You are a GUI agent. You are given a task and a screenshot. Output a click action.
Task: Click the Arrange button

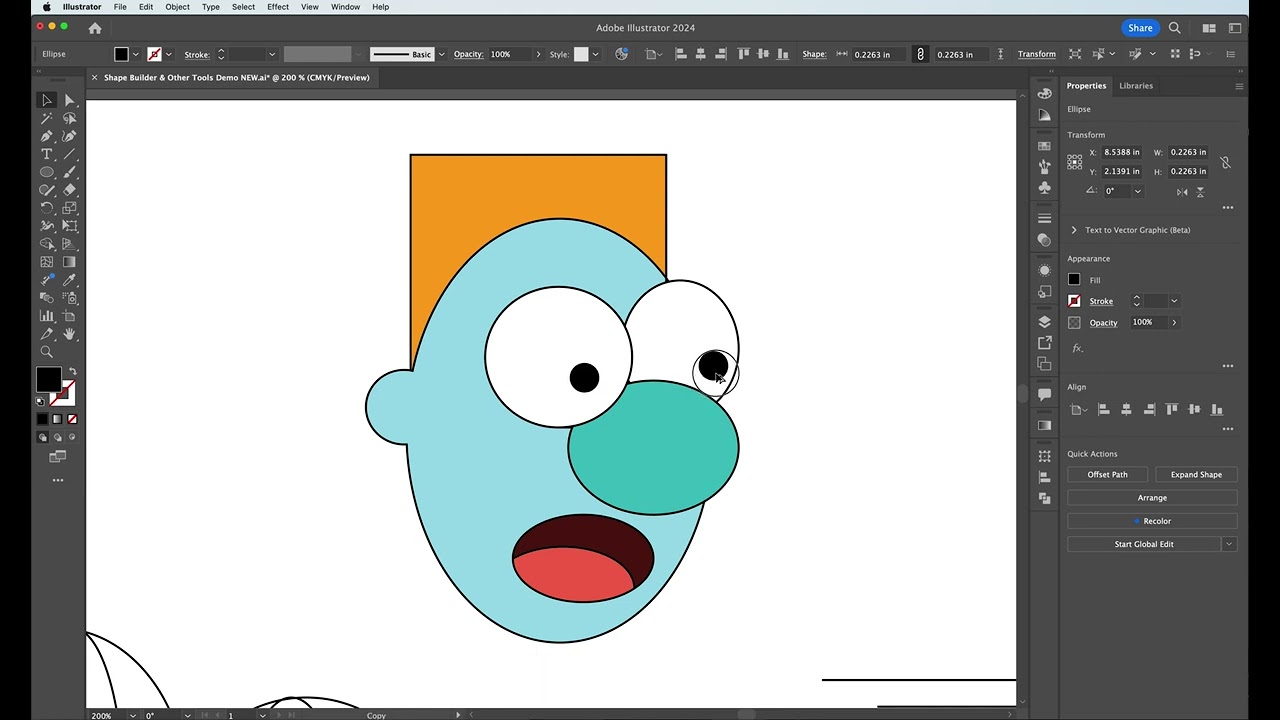[1152, 498]
